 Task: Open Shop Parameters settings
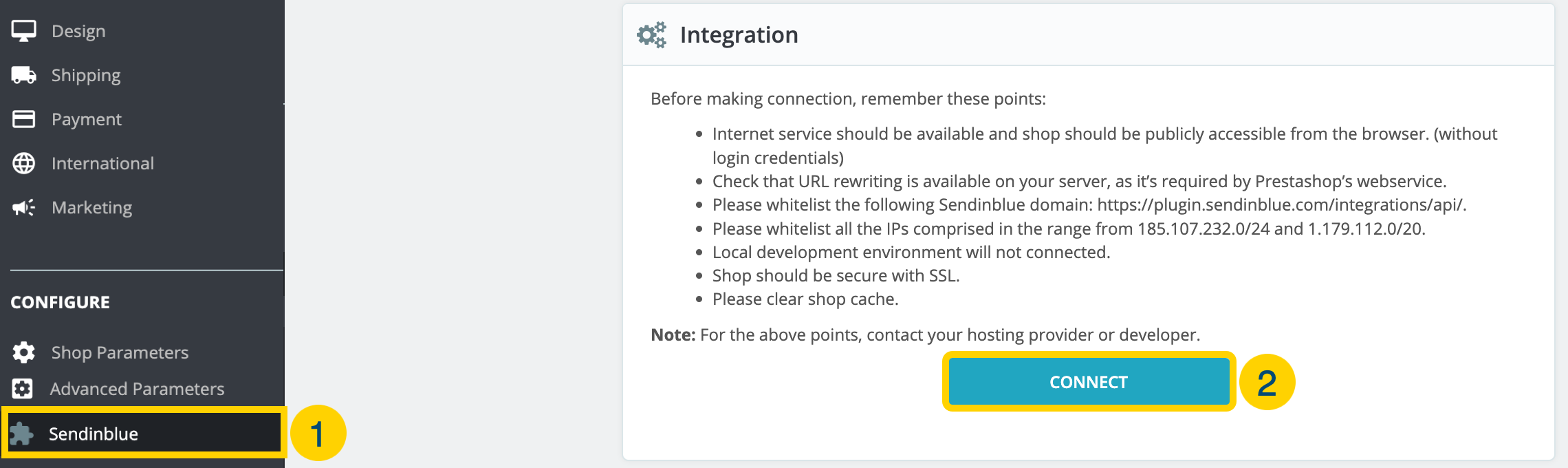pos(120,352)
